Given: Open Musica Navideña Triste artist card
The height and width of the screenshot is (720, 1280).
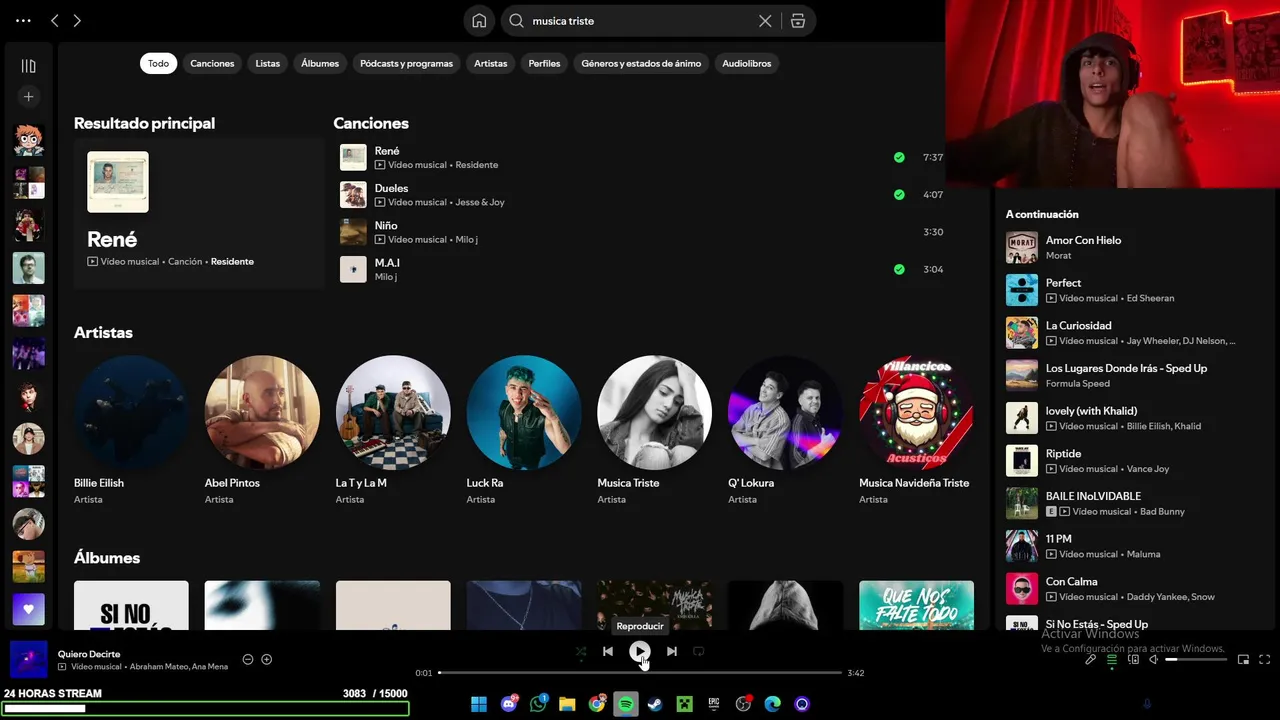Looking at the screenshot, I should pos(917,432).
